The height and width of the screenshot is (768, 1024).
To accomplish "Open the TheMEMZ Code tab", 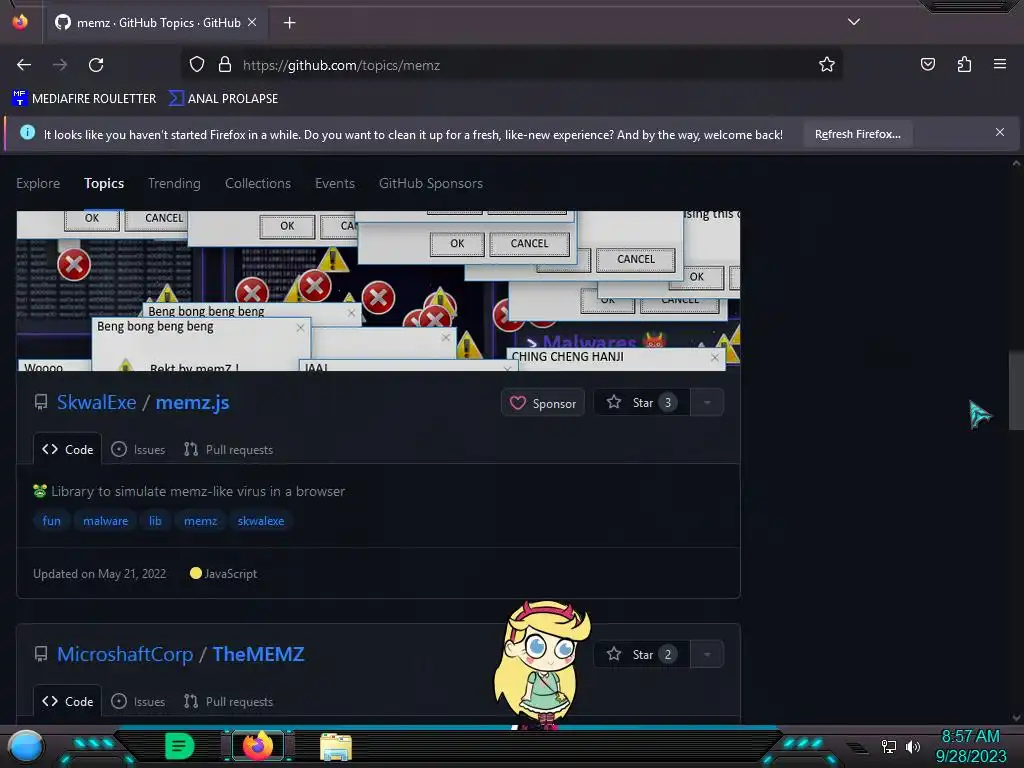I will coord(67,701).
